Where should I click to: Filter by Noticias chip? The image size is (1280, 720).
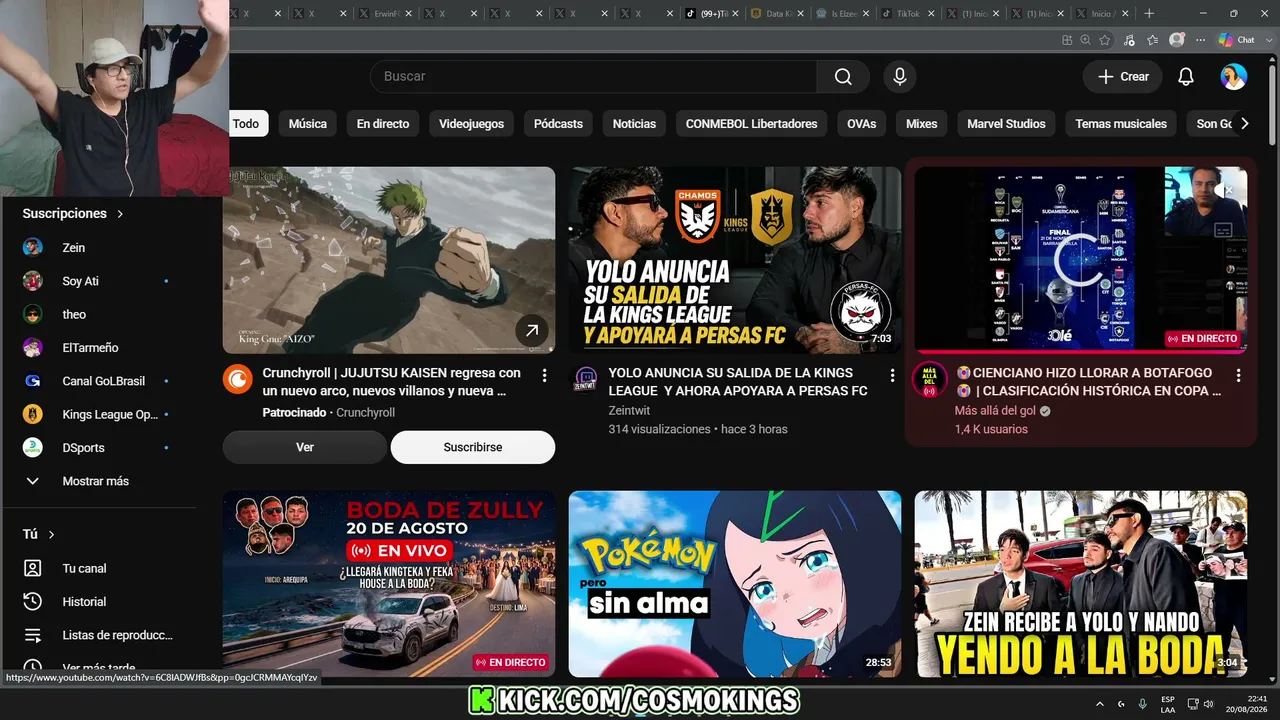click(634, 124)
